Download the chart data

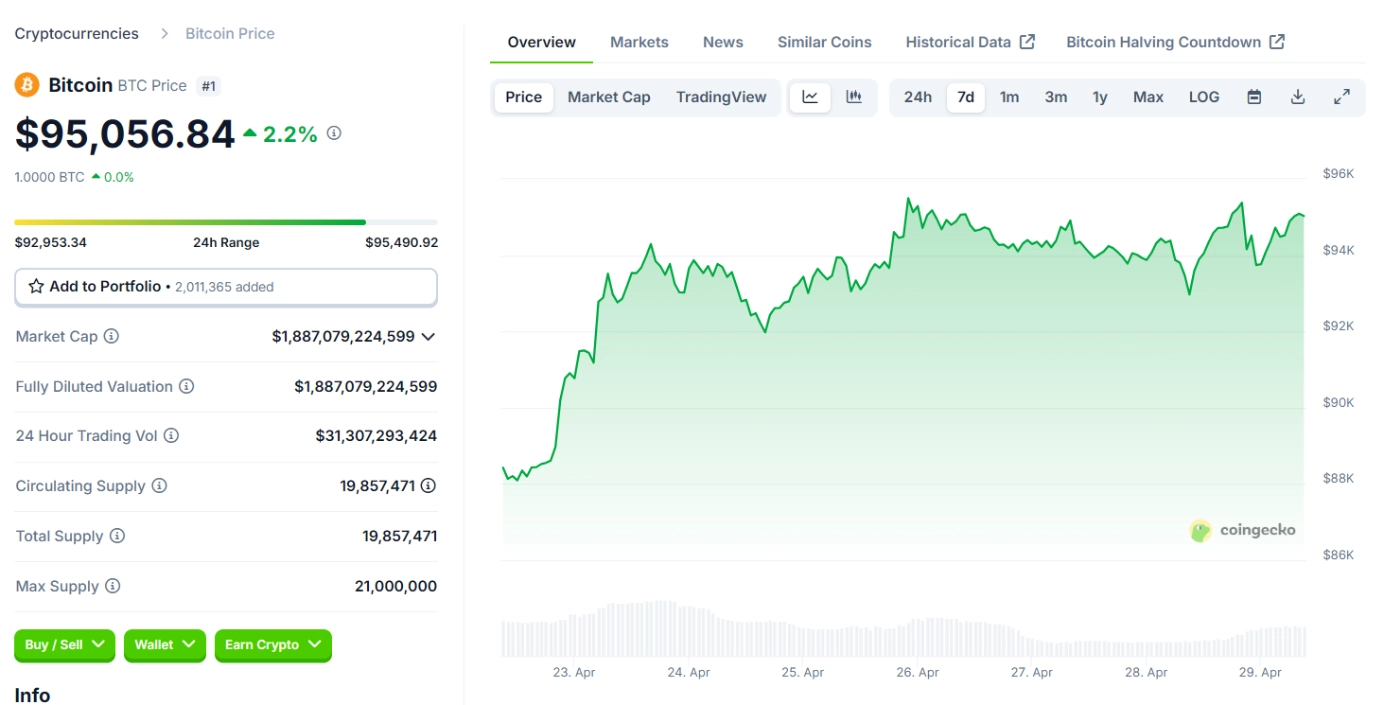pyautogui.click(x=1298, y=97)
